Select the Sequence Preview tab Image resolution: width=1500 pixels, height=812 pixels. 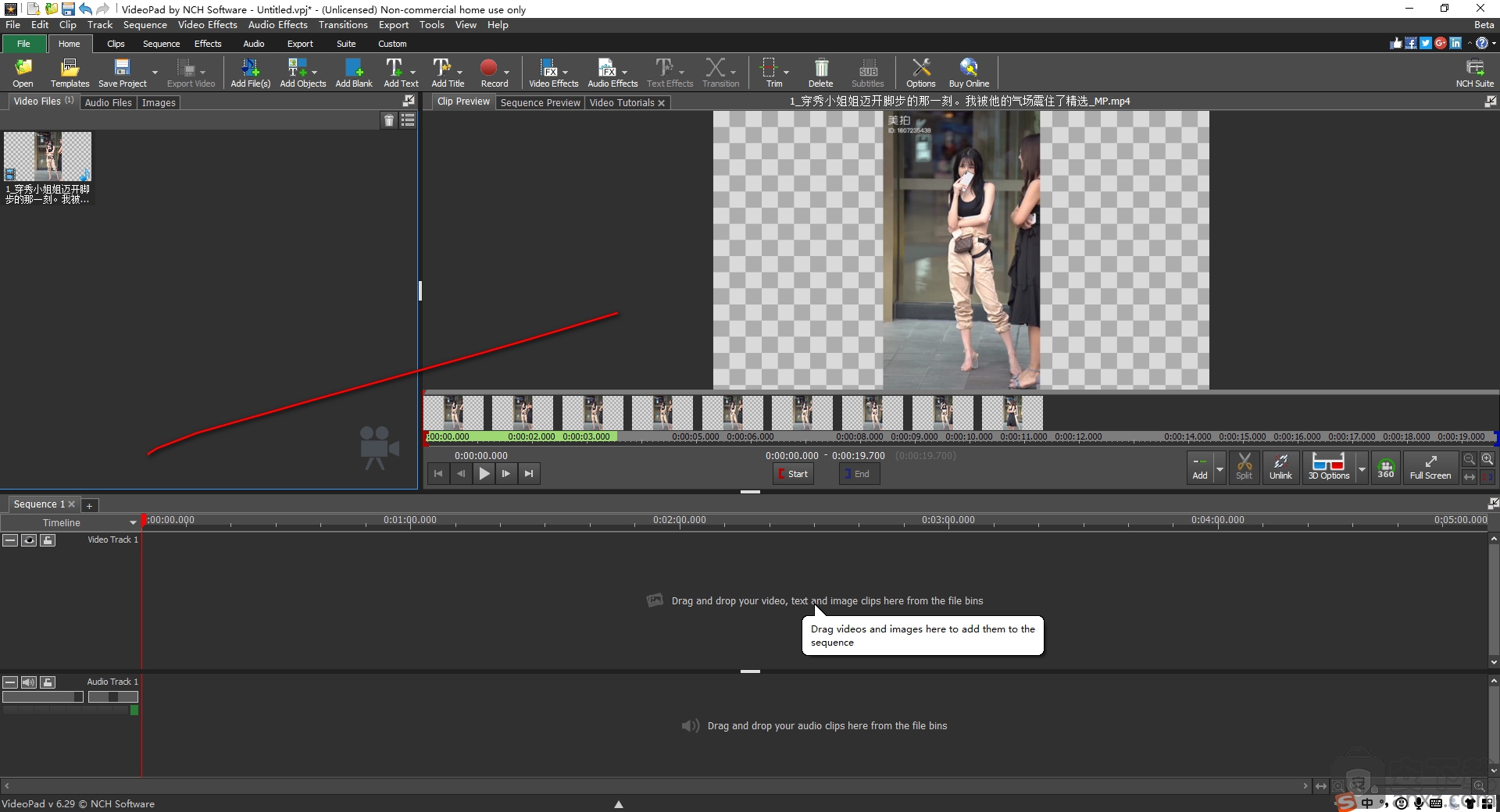[x=540, y=102]
